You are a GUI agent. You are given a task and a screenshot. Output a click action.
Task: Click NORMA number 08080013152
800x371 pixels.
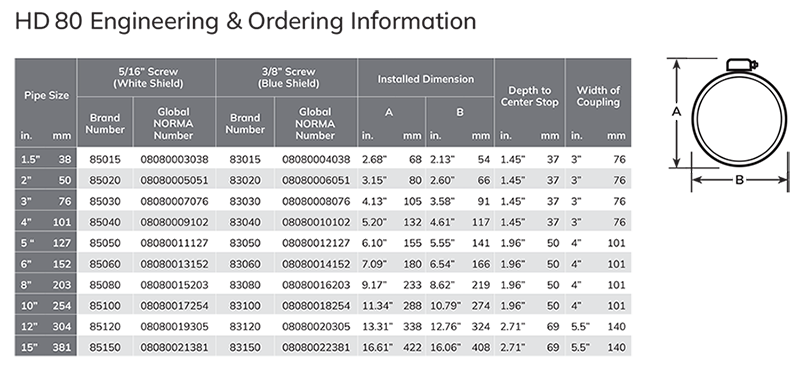(x=174, y=264)
